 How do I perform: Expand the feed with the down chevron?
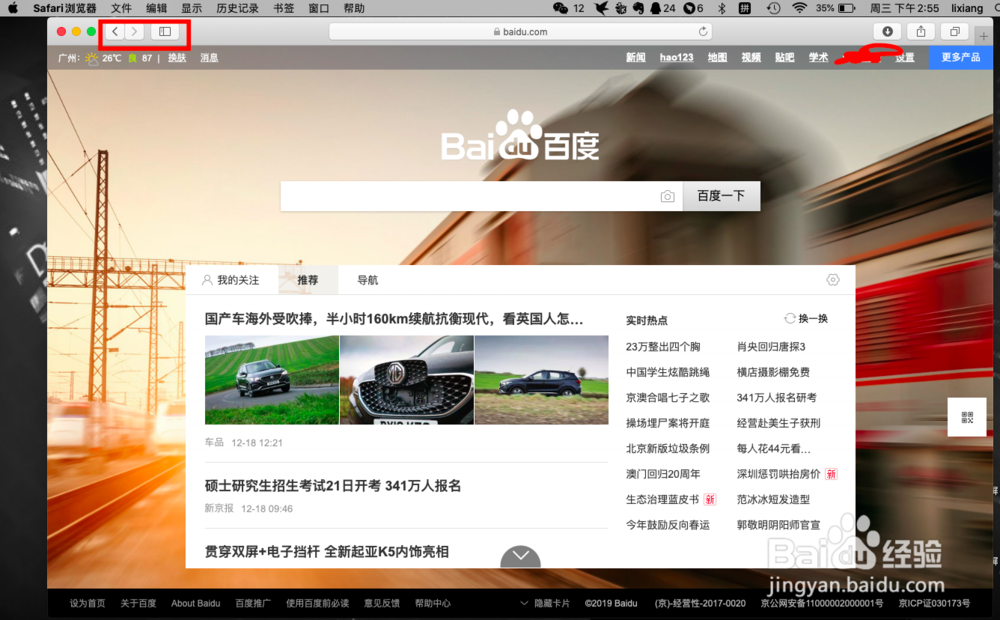pyautogui.click(x=520, y=556)
